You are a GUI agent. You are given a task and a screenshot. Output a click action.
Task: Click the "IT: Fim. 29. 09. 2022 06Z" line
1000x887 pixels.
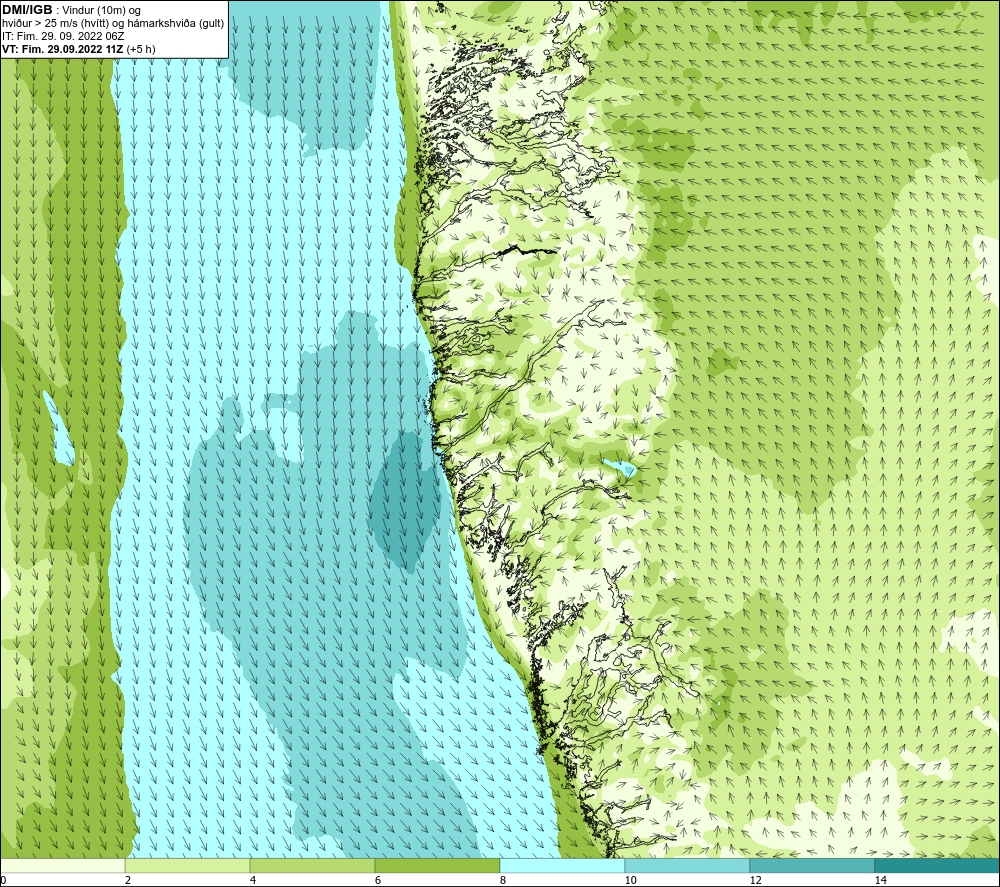63,36
